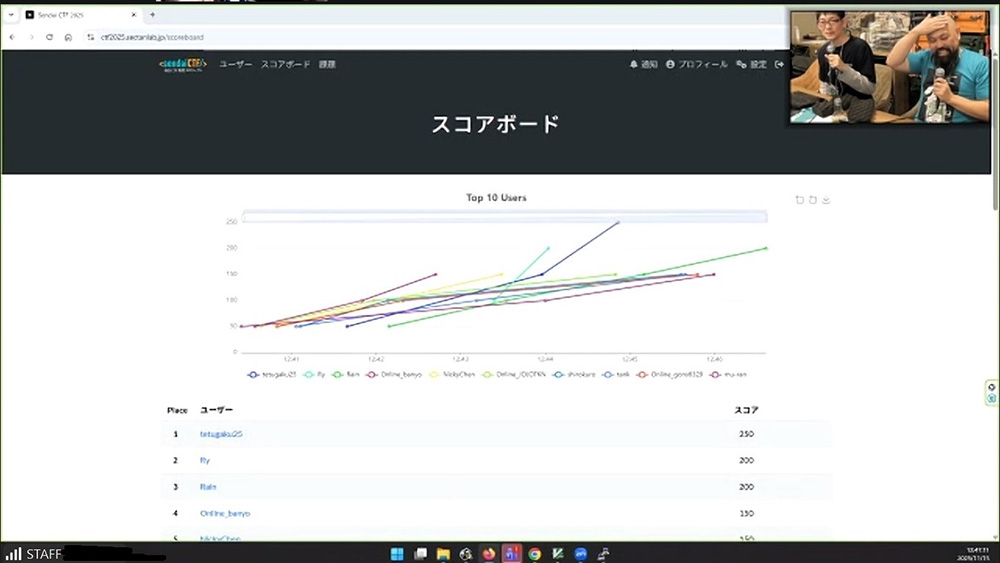Click the logout icon in navbar

coord(779,64)
